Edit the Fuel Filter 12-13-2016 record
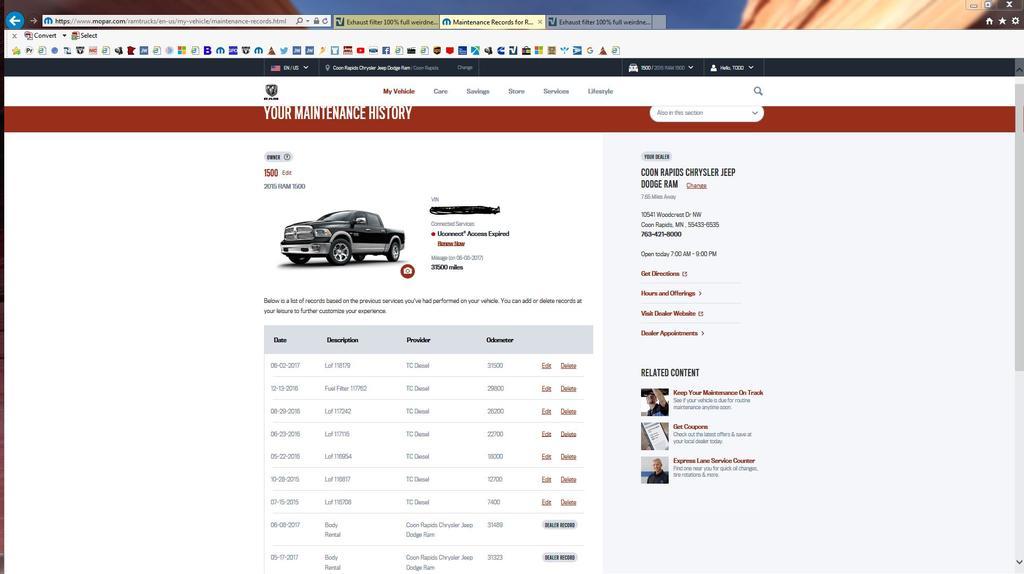Screen dimensions: 1024x574 pos(547,389)
